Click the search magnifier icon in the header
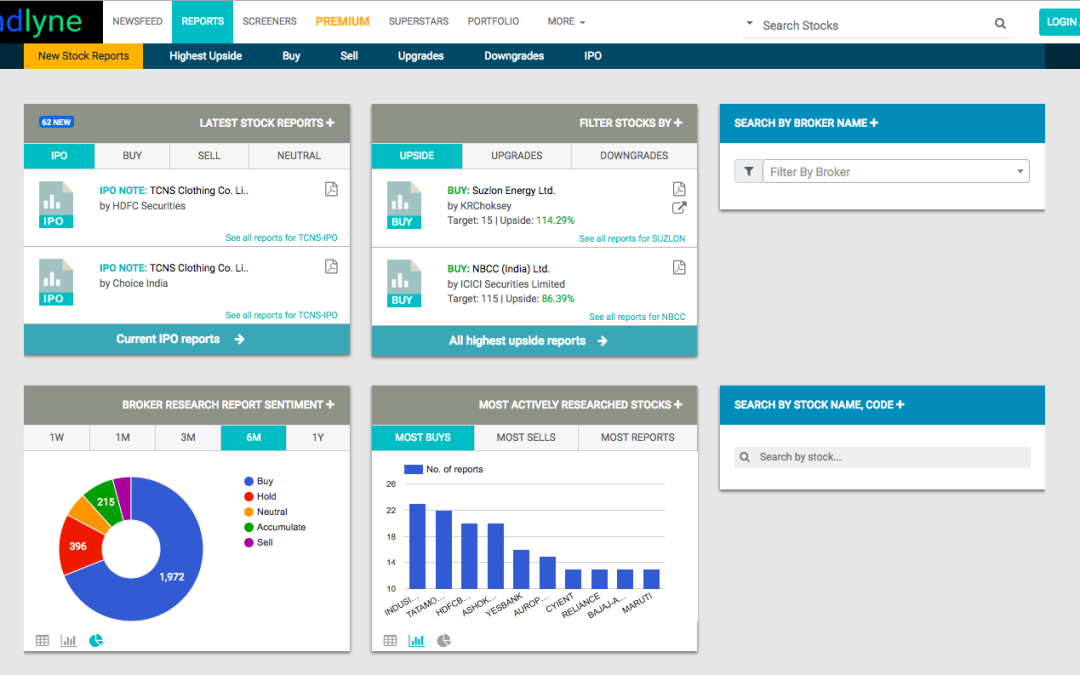This screenshot has height=675, width=1080. pos(1000,23)
